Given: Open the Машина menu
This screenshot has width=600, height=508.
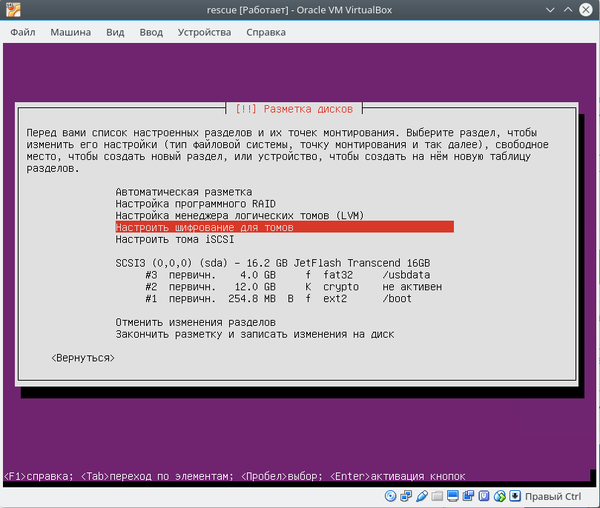Looking at the screenshot, I should [x=71, y=32].
